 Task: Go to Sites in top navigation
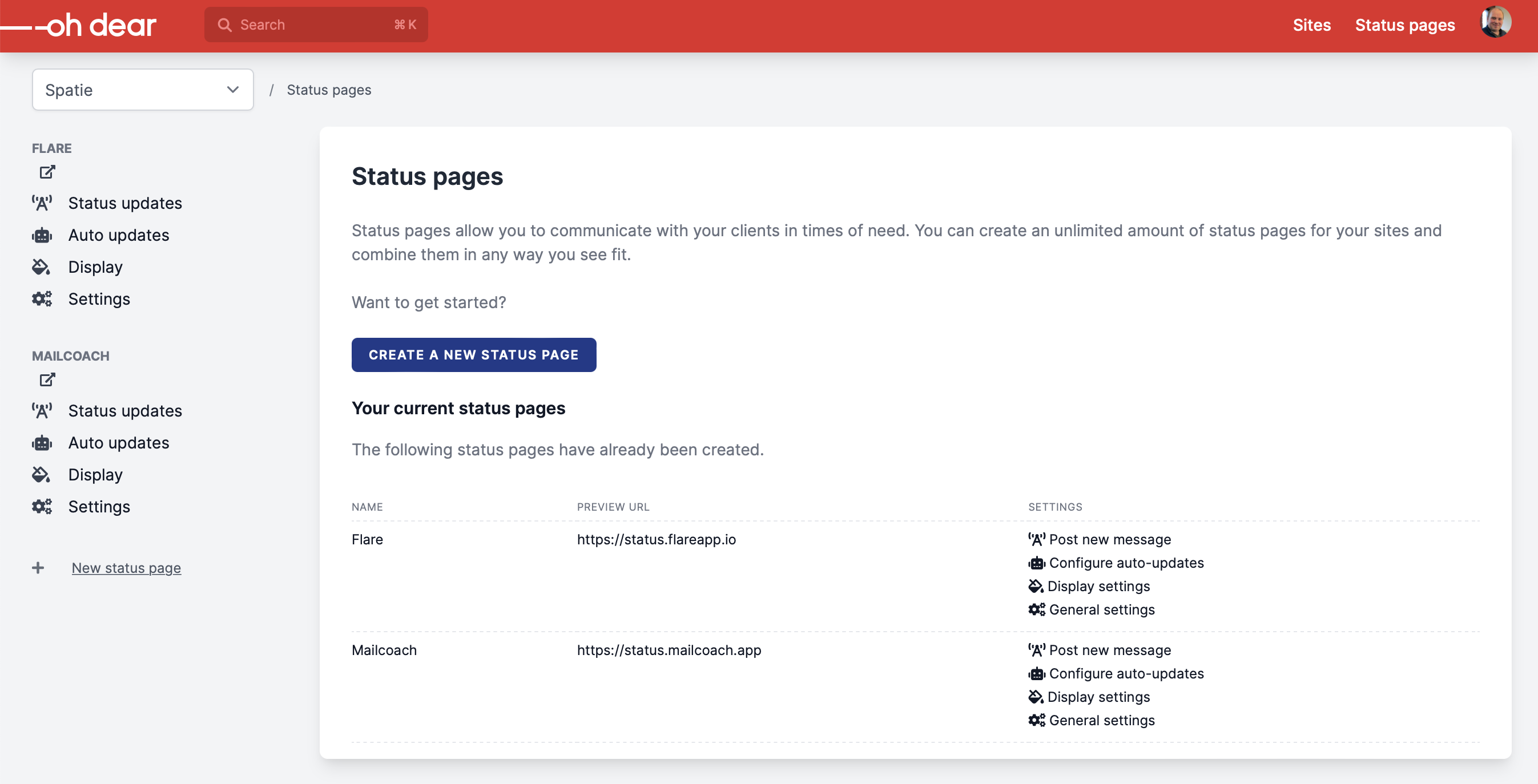pyautogui.click(x=1312, y=25)
